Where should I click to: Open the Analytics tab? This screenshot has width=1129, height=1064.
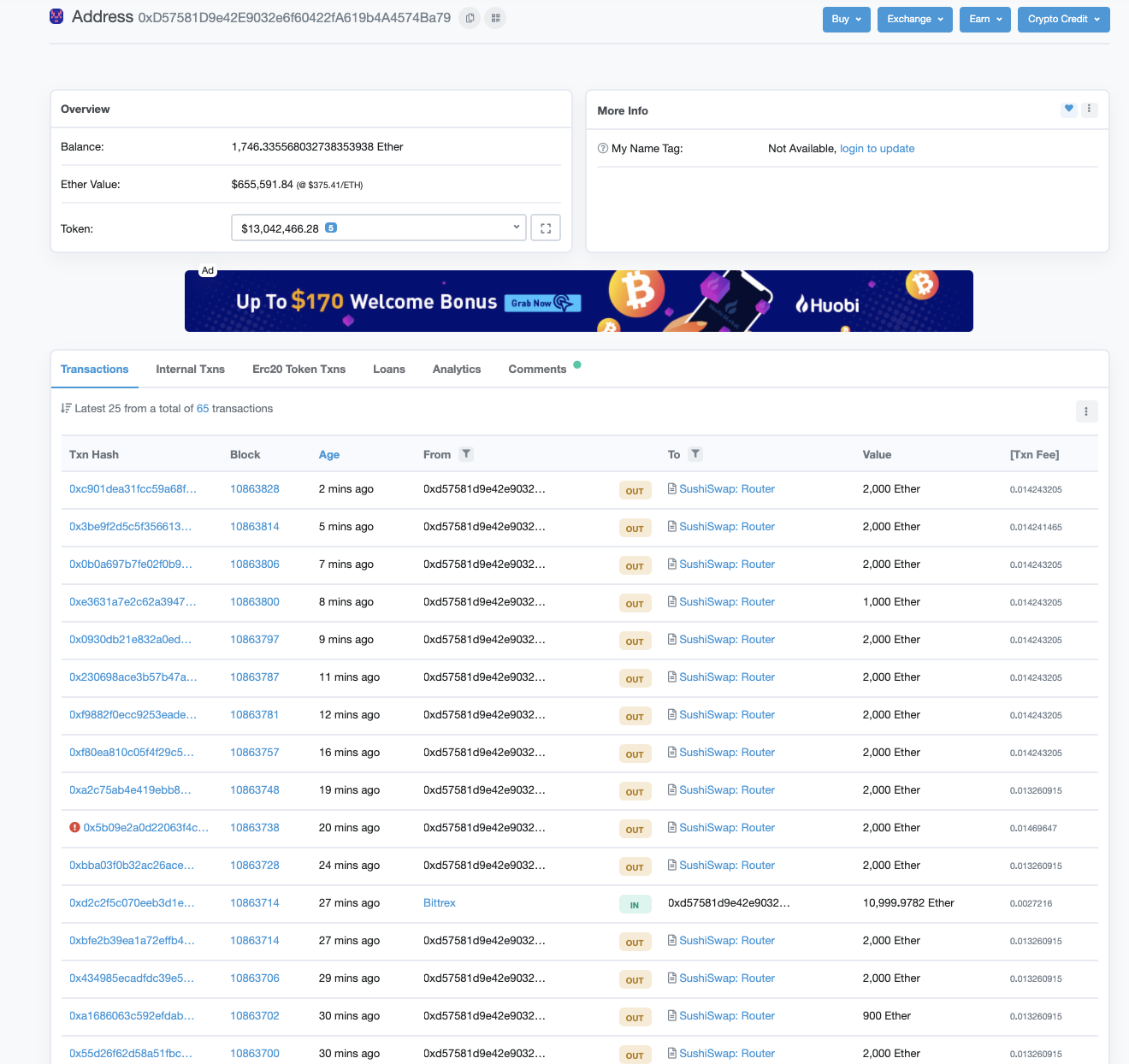[457, 369]
